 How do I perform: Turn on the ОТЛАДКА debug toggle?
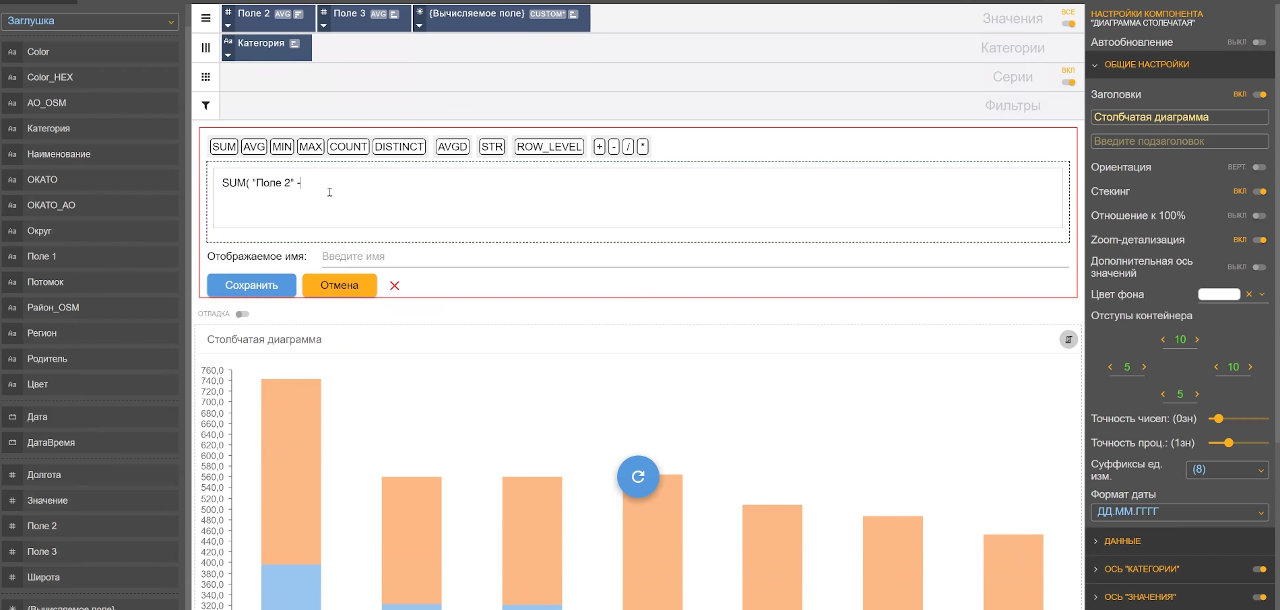tap(241, 314)
